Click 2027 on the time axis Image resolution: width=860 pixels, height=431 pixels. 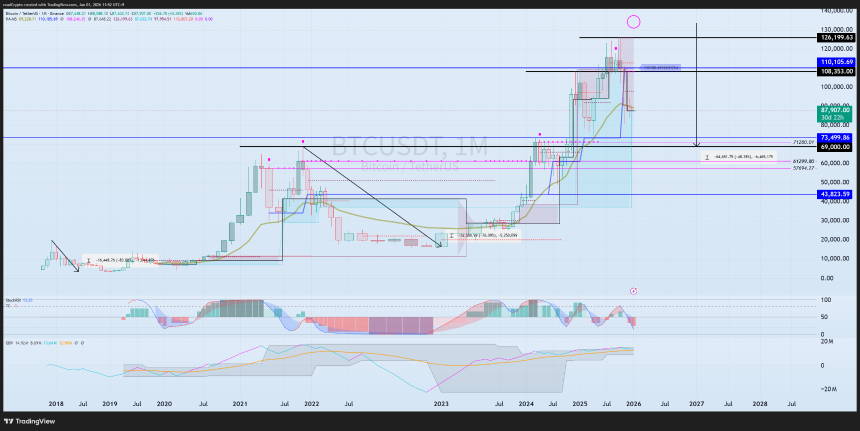[697, 404]
